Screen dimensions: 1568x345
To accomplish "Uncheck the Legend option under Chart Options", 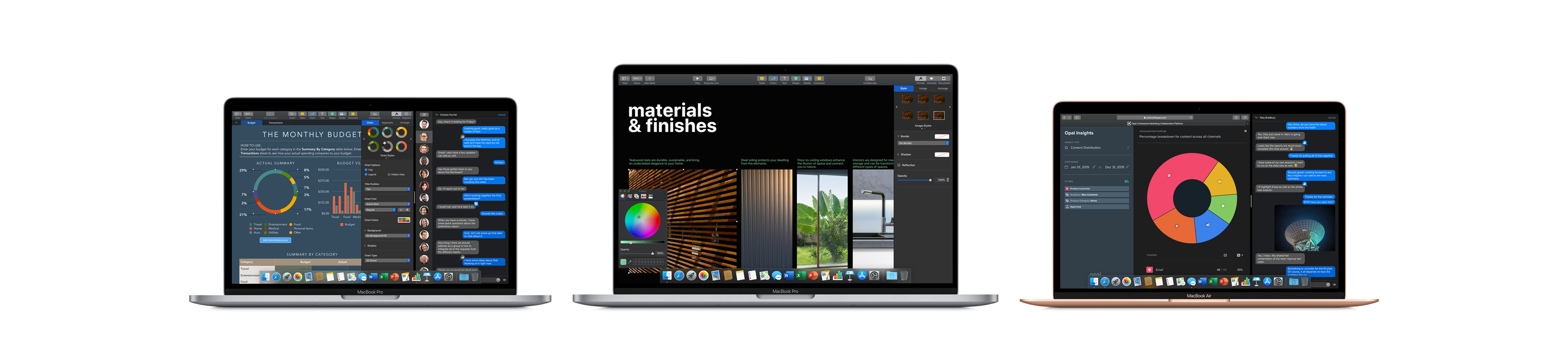I will [366, 174].
